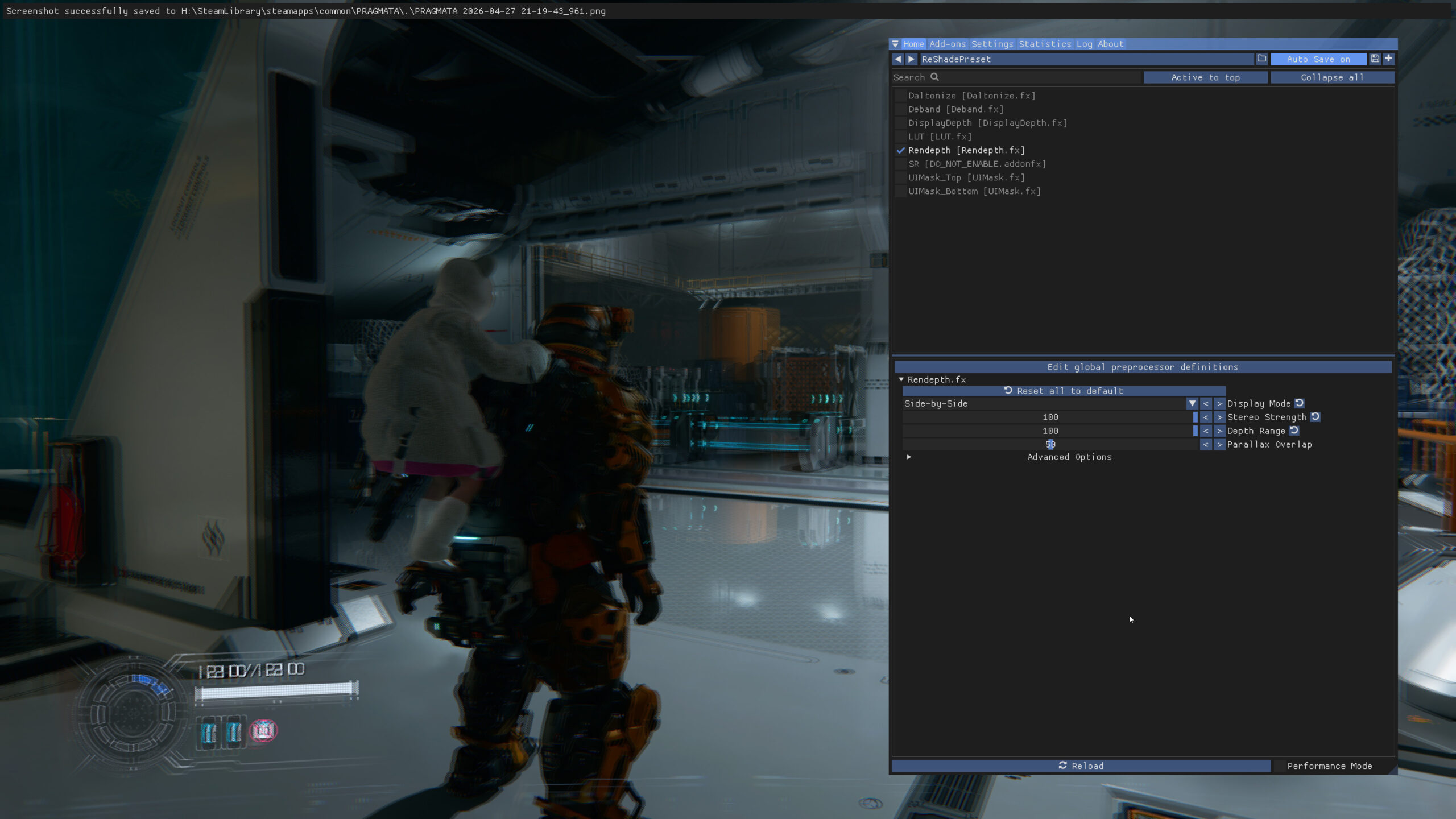The image size is (1456, 819).
Task: Save the current preset with floppy icon
Action: coord(1375,59)
